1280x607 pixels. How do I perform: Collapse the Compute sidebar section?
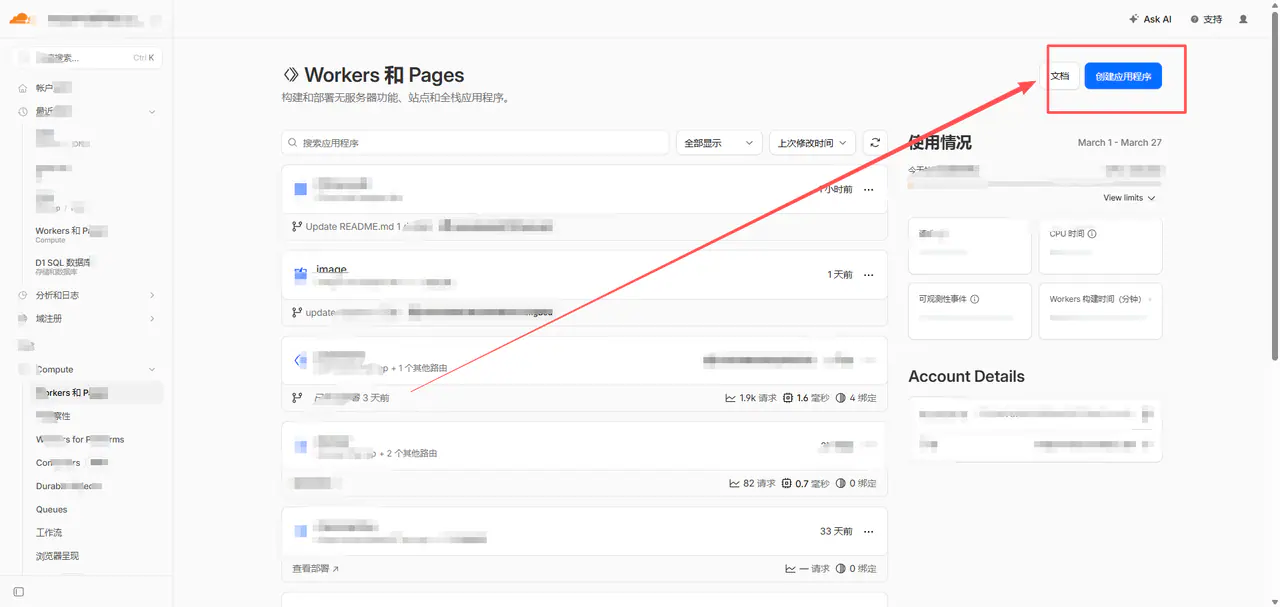[x=152, y=370]
